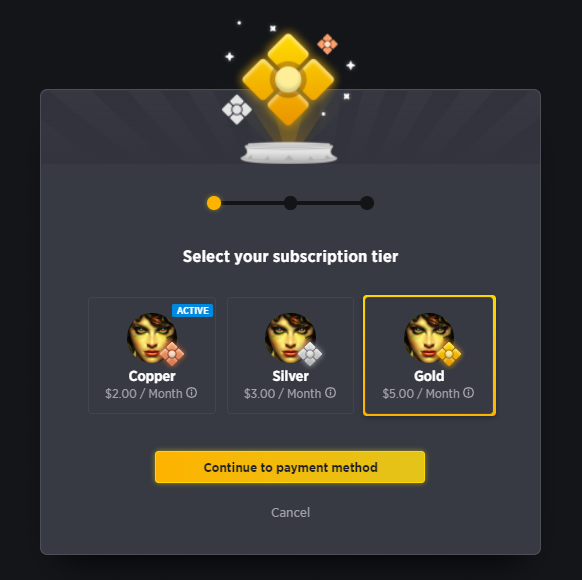Click the avatar image in Gold card
582x580 pixels.
point(429,338)
